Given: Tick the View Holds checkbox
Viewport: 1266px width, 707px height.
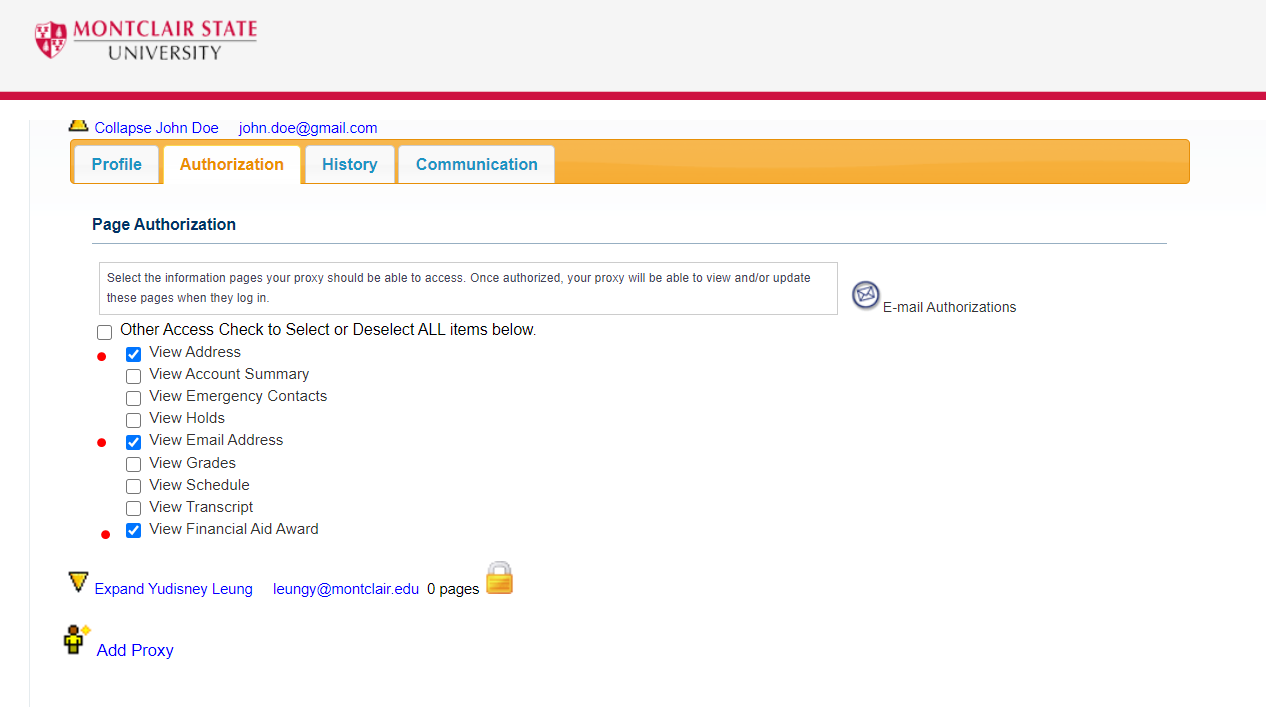Looking at the screenshot, I should pos(133,420).
